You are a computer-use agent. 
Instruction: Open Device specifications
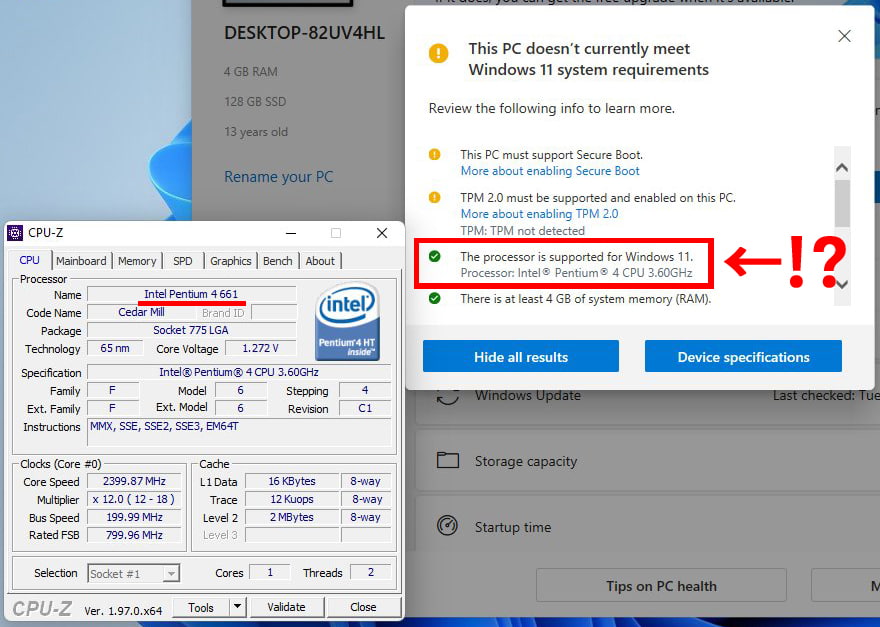pyautogui.click(x=743, y=356)
